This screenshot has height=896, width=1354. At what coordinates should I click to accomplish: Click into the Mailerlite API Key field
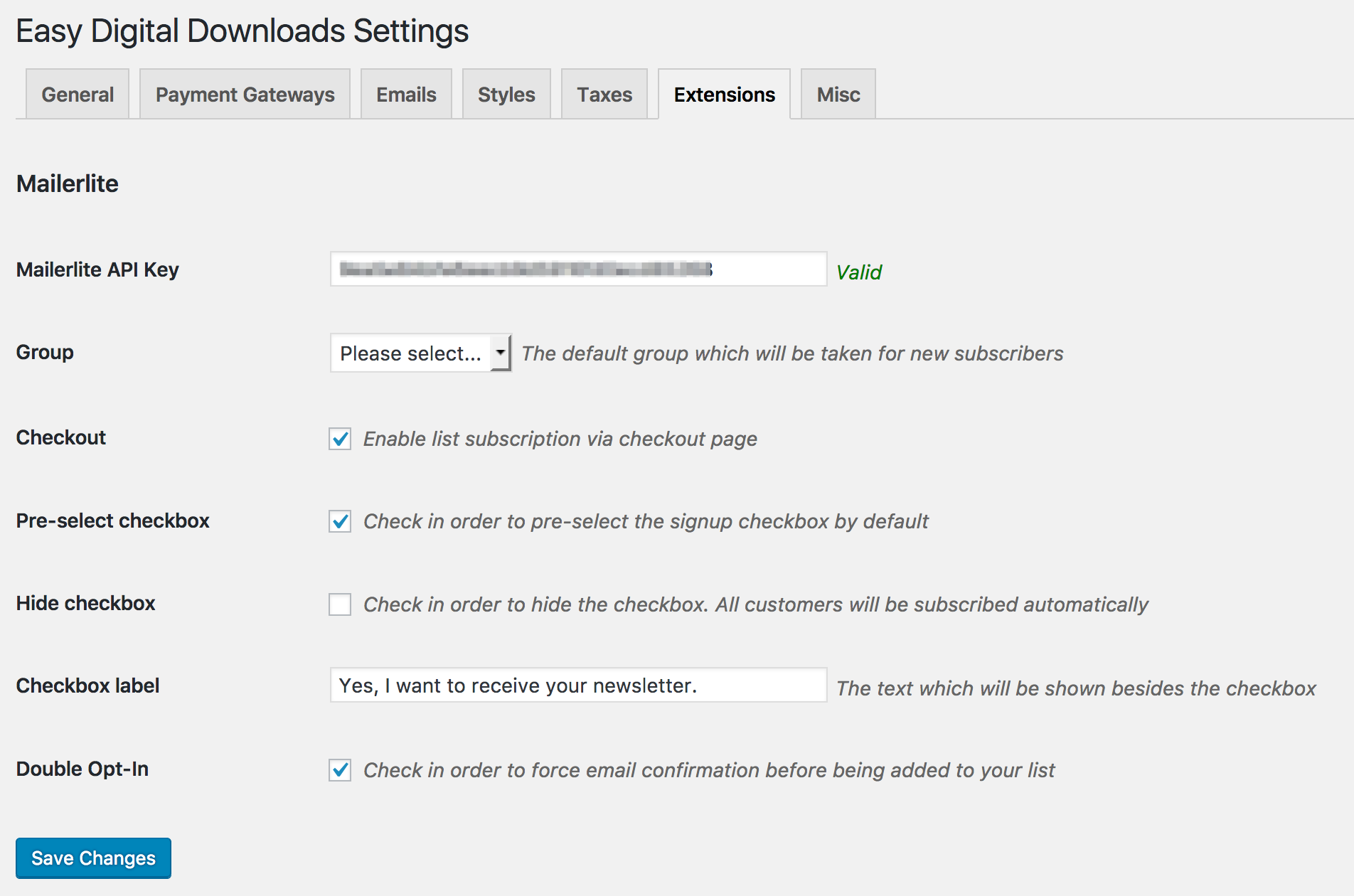click(578, 269)
